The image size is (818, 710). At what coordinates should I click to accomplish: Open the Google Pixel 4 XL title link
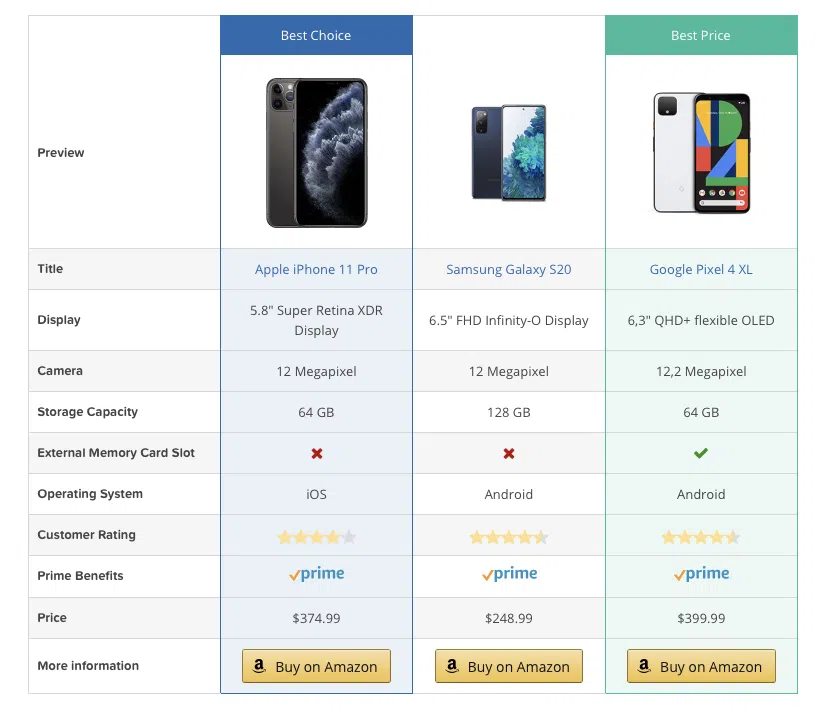coord(701,269)
